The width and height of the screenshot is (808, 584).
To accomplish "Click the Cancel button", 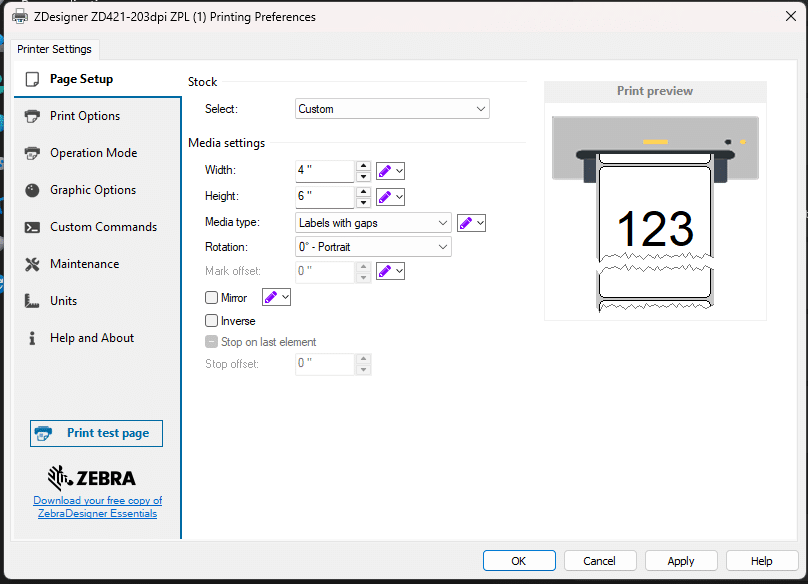I will (600, 561).
